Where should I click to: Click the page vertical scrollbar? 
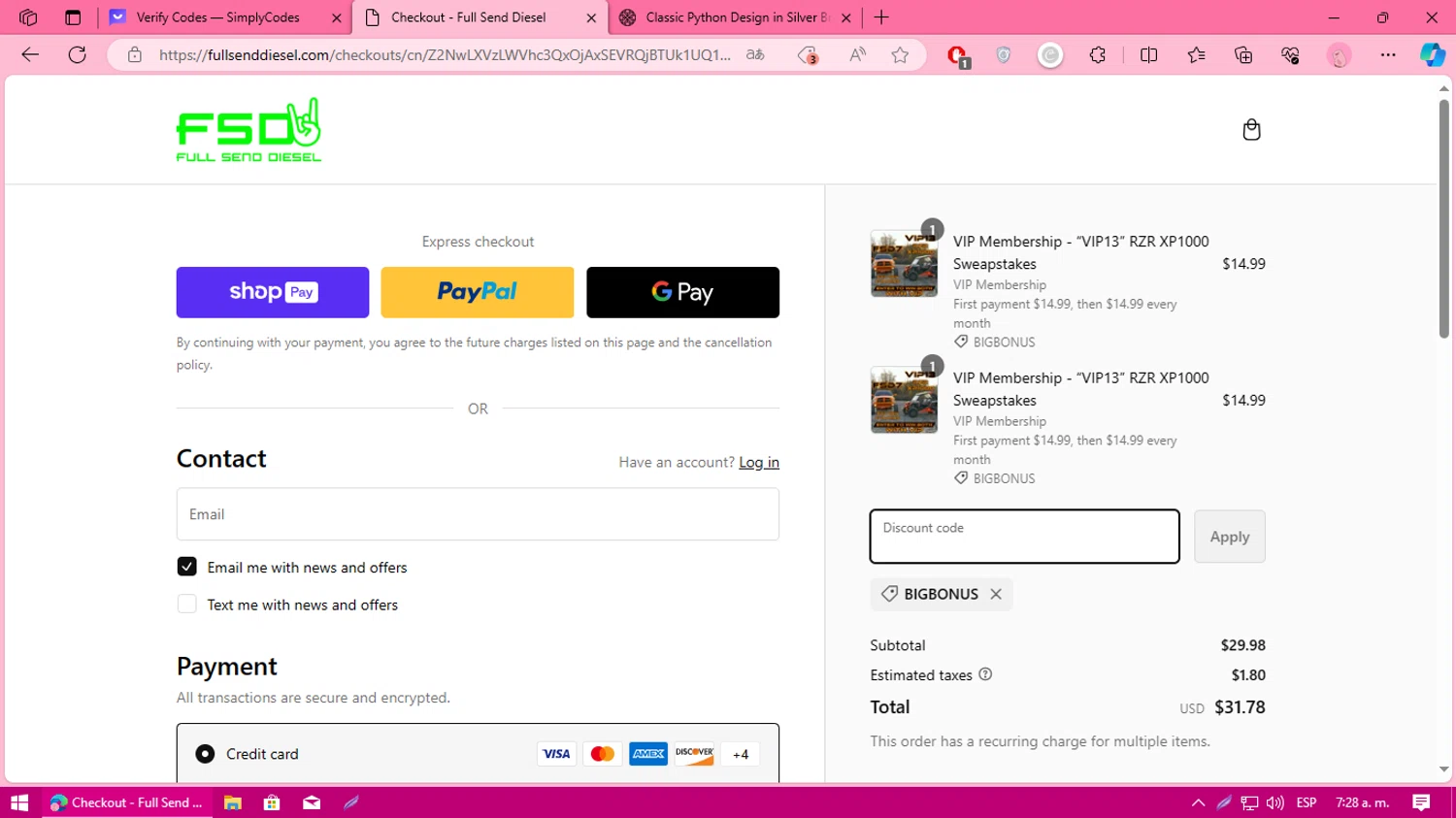coord(1444,218)
